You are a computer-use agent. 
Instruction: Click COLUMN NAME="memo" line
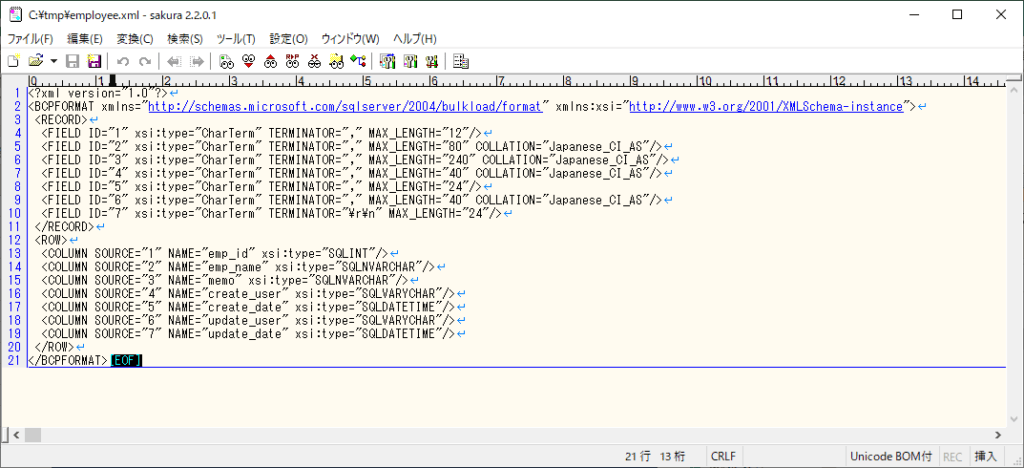pyautogui.click(x=225, y=279)
